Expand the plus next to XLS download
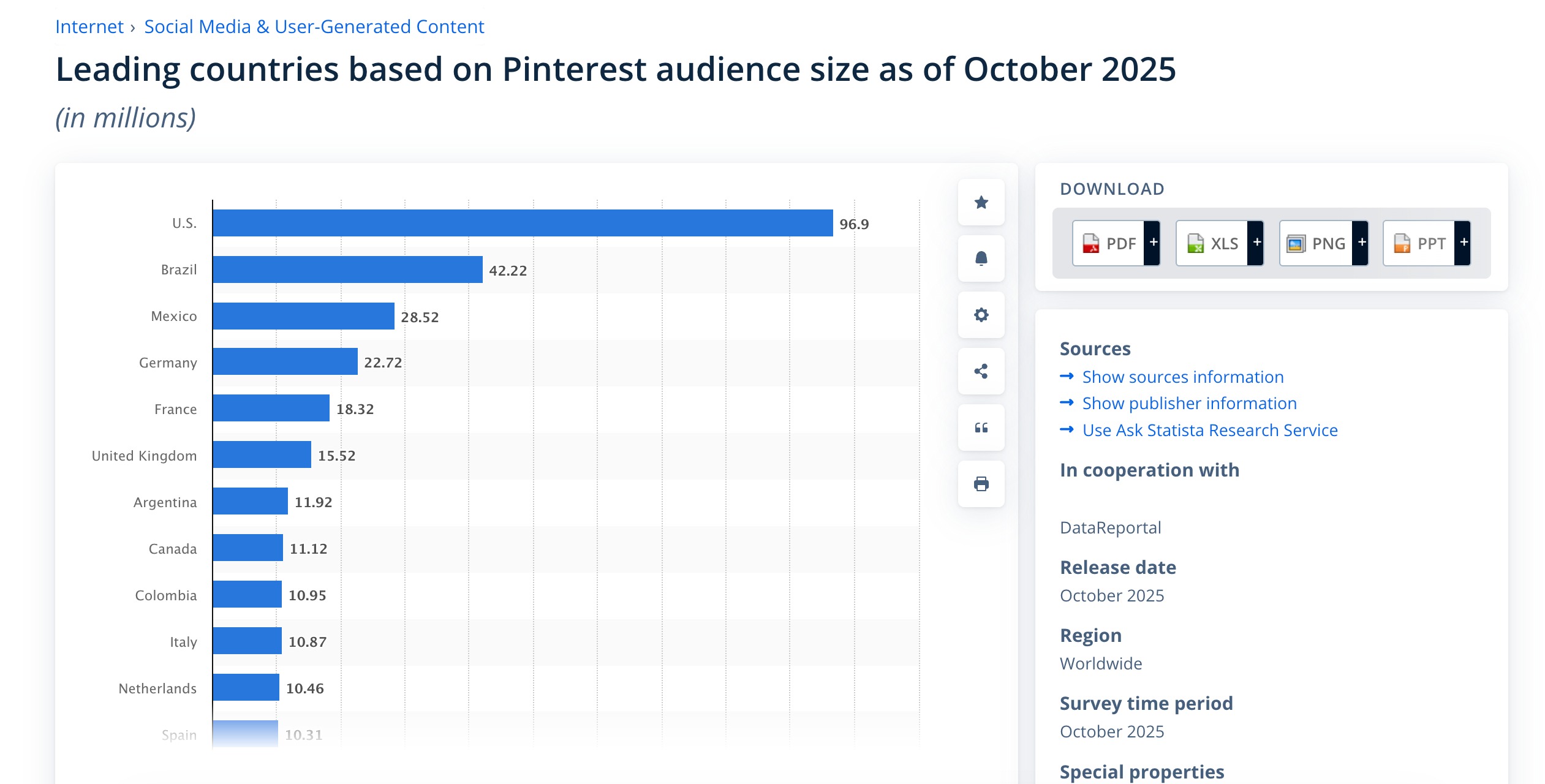 tap(1257, 243)
